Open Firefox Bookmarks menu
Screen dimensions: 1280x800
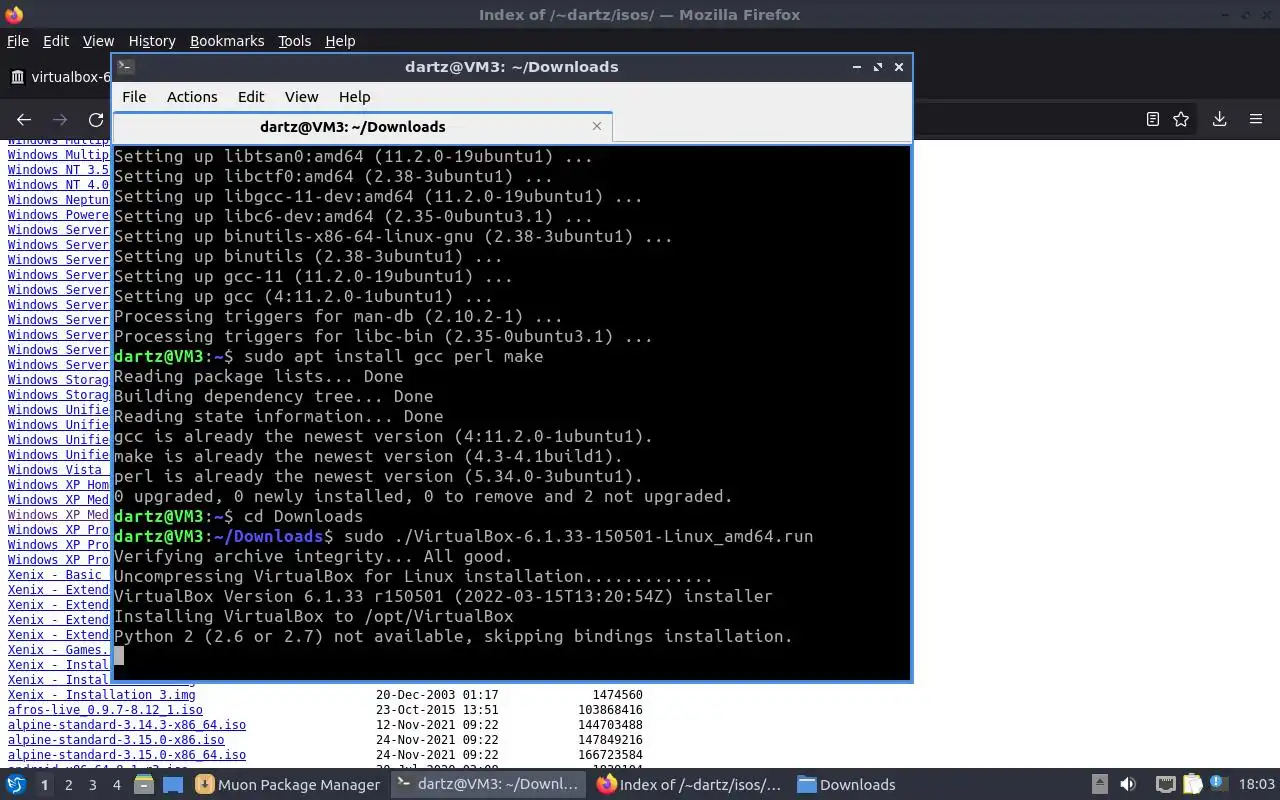tap(227, 41)
